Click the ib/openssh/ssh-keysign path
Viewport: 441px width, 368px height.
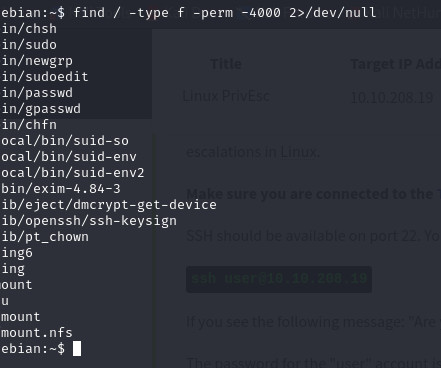point(89,221)
